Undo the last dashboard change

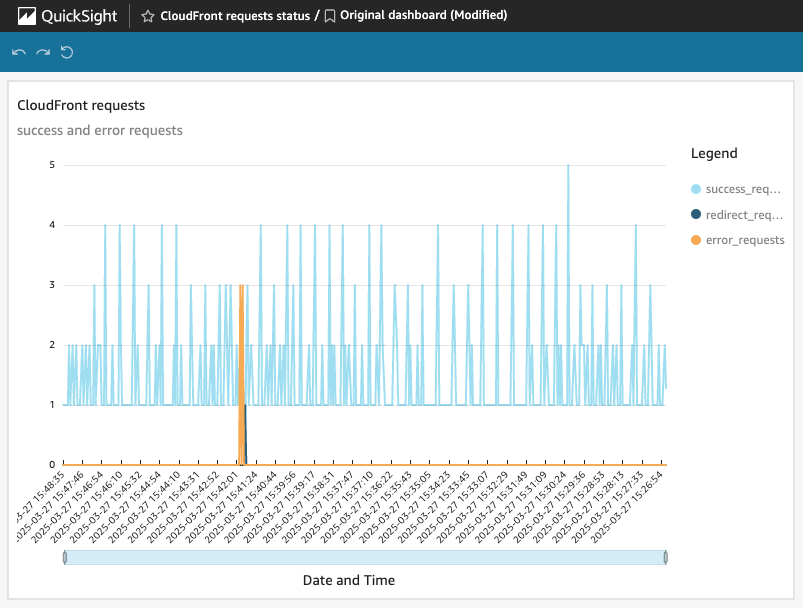18,51
